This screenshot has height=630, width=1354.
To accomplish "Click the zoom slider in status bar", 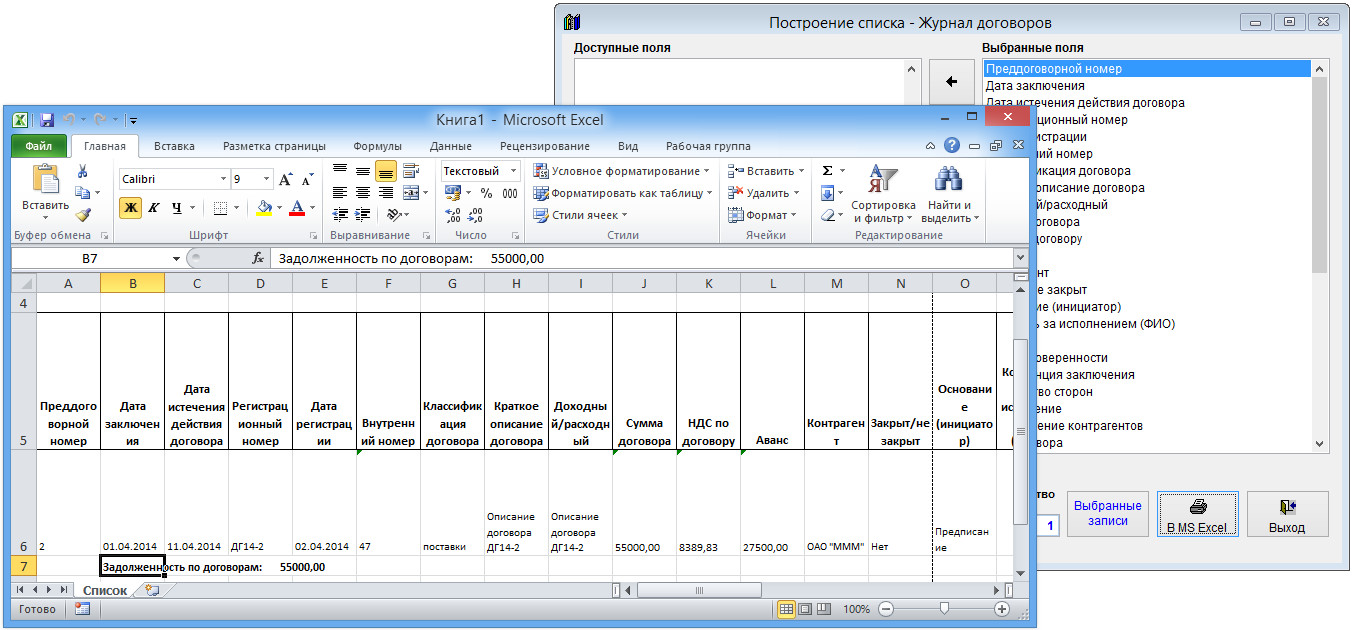I will (x=943, y=608).
